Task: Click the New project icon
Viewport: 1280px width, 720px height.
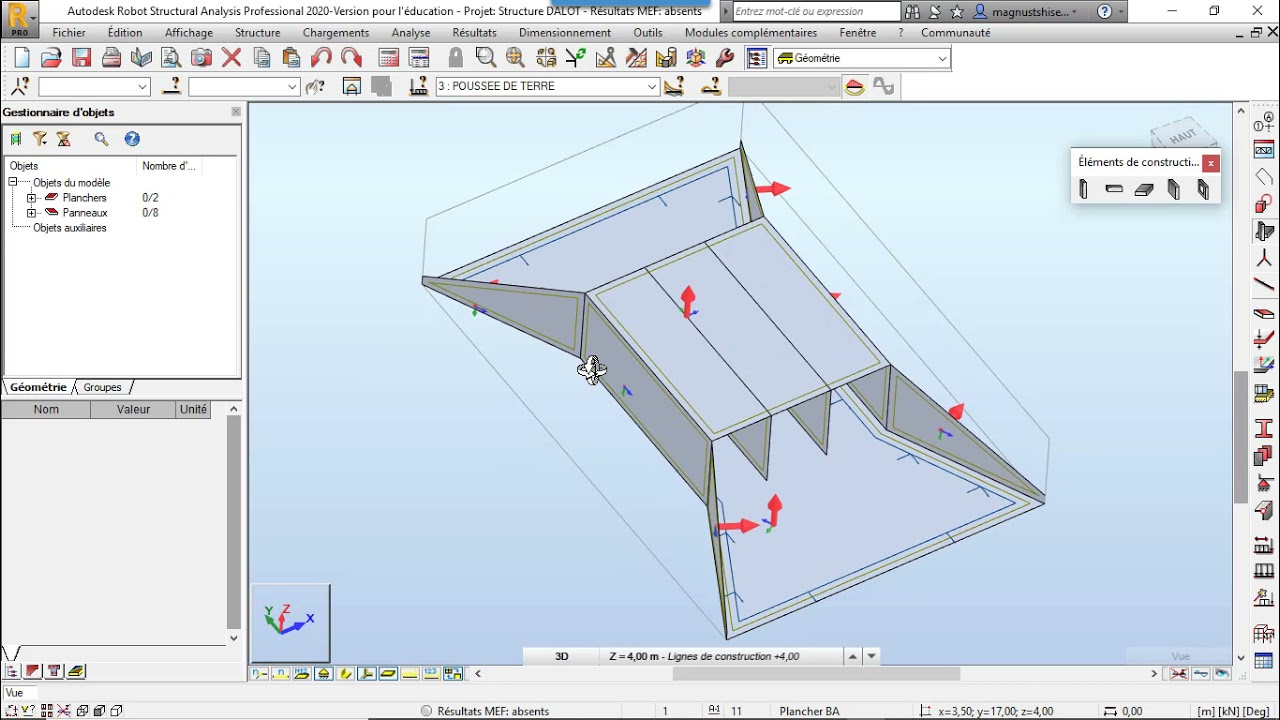Action: click(x=22, y=58)
